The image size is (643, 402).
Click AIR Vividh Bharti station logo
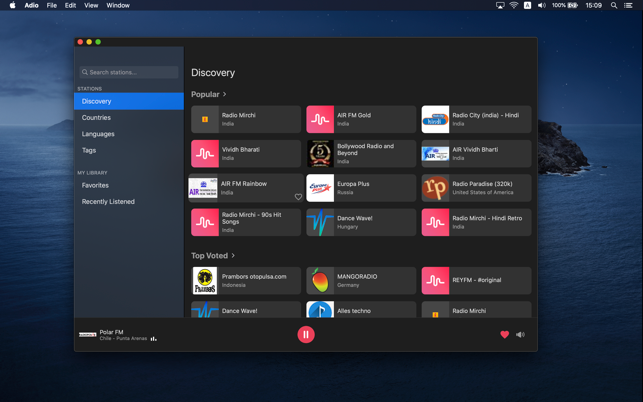click(x=436, y=154)
